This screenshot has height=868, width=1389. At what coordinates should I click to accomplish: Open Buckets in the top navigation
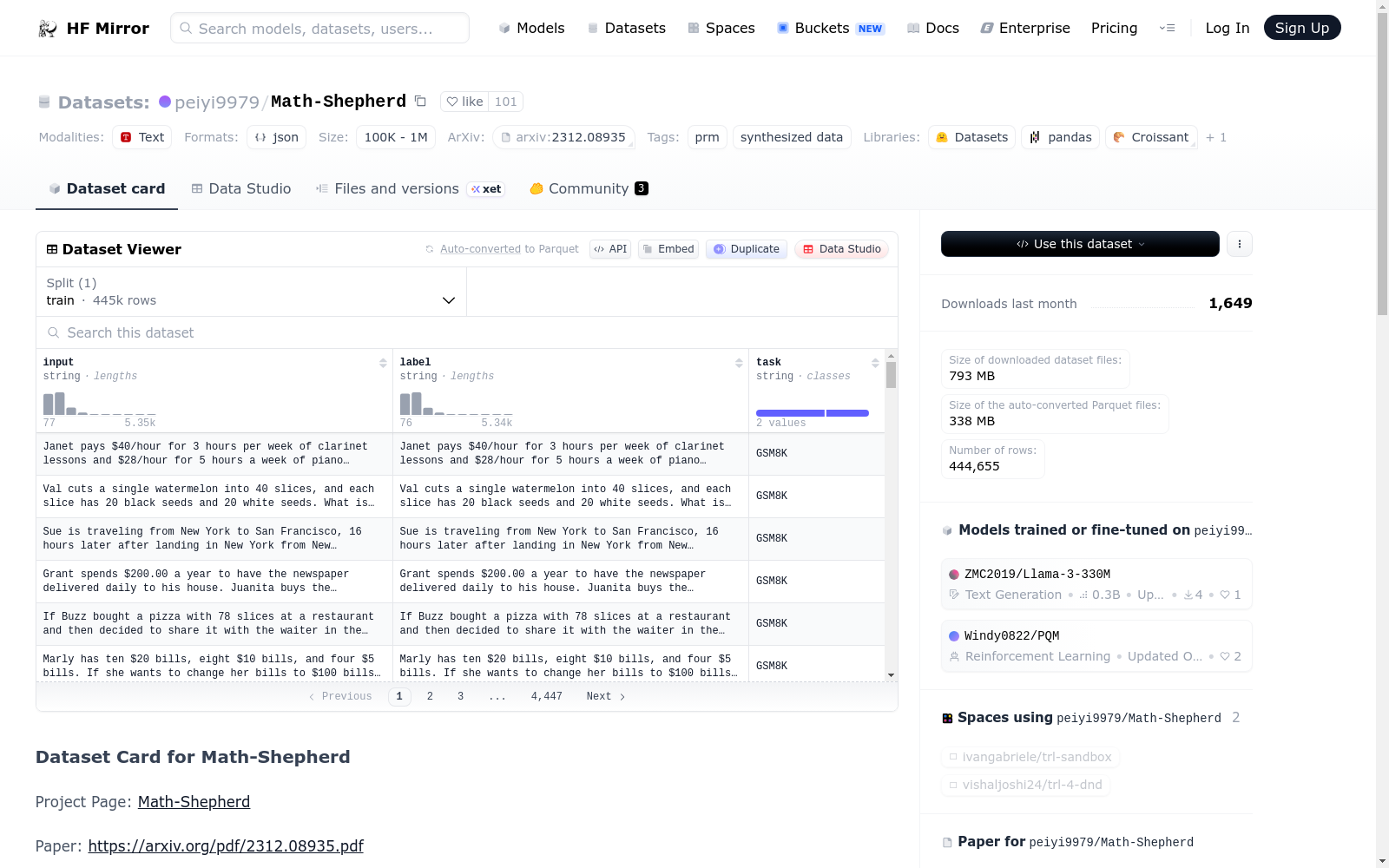831,28
